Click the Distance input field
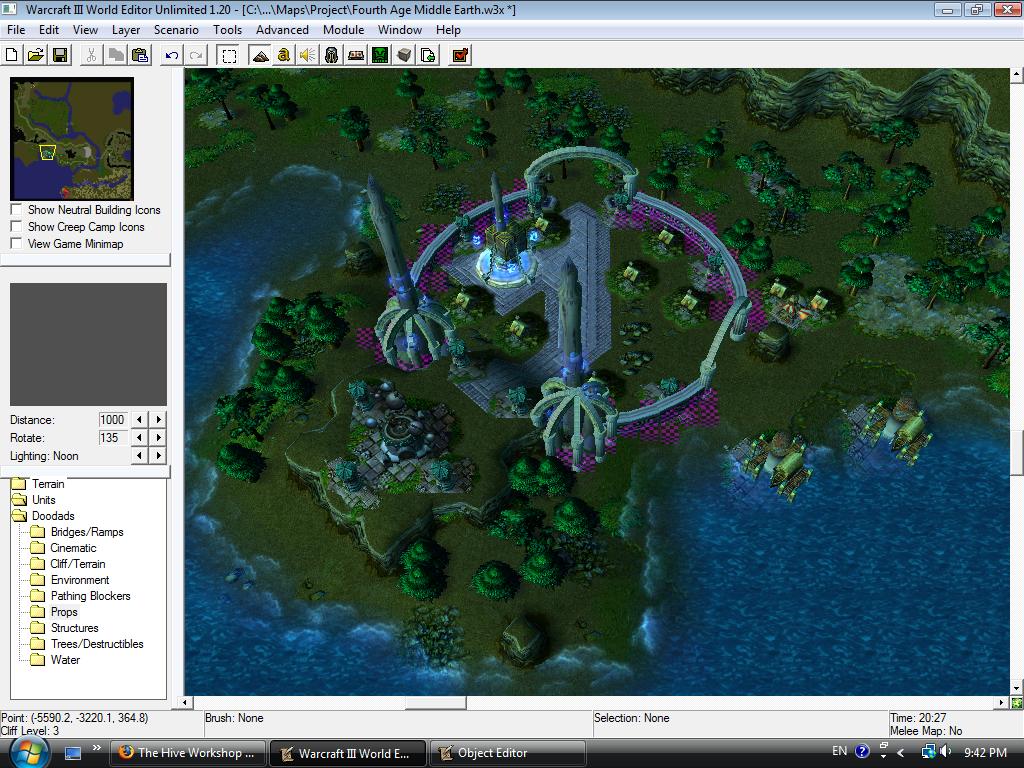The height and width of the screenshot is (768, 1024). [x=112, y=419]
